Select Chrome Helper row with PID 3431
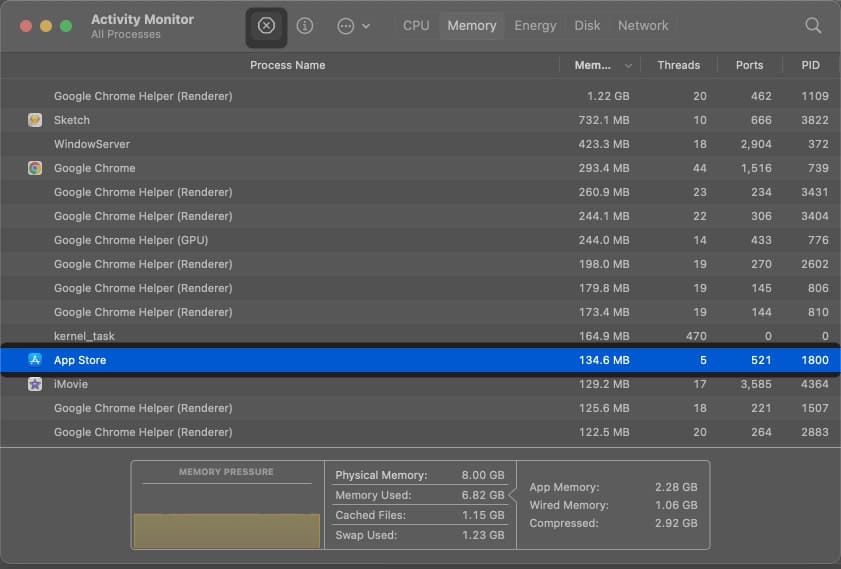This screenshot has height=569, width=841. (x=420, y=192)
